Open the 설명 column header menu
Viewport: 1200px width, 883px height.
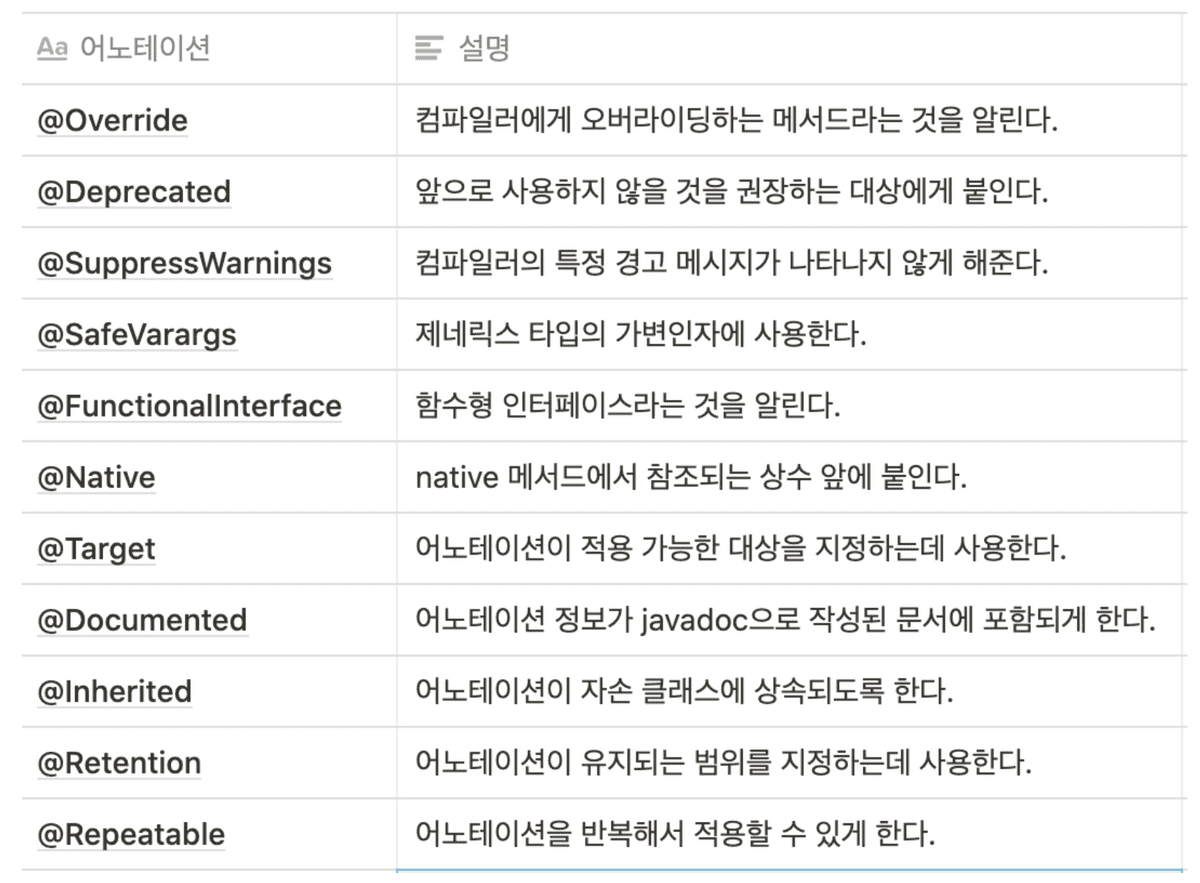pos(791,48)
